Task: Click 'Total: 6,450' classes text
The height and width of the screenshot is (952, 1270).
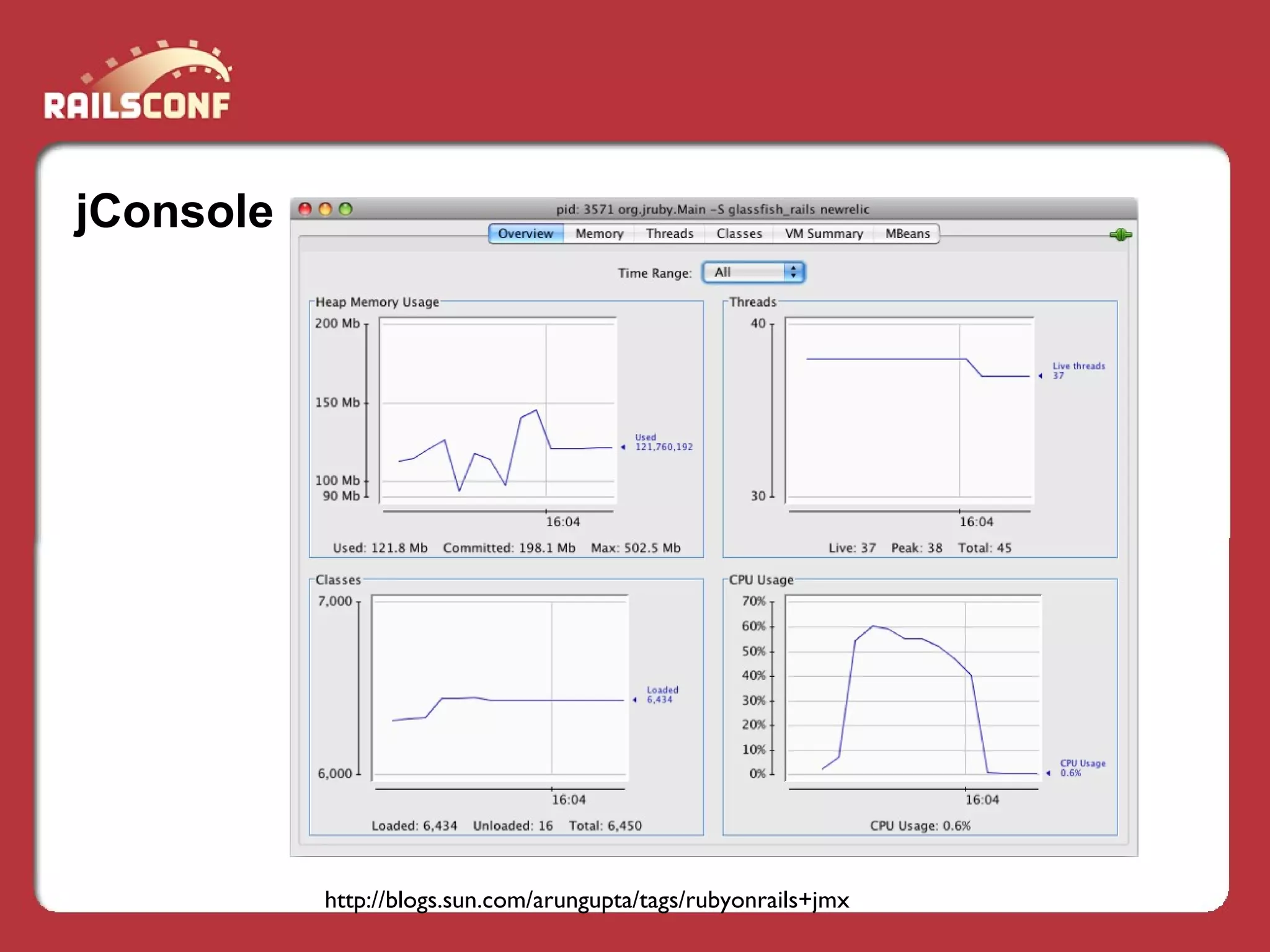Action: (605, 826)
